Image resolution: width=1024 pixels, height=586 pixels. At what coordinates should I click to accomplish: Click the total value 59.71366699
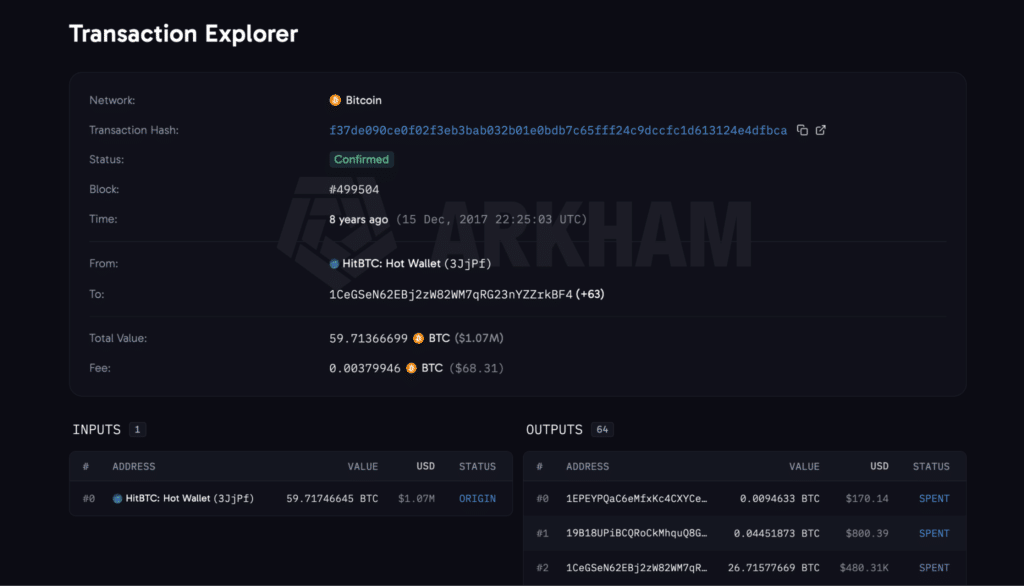pos(368,338)
